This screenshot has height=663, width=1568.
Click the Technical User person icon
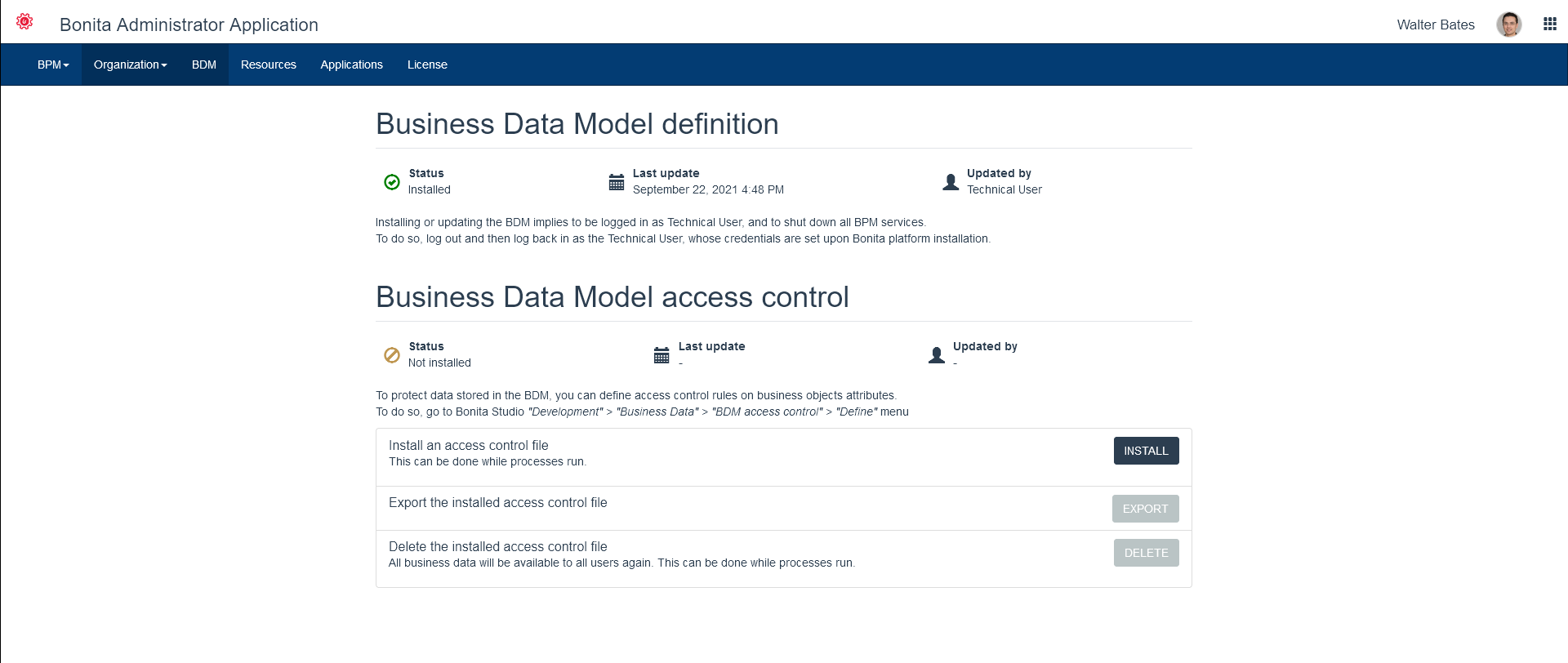click(951, 182)
